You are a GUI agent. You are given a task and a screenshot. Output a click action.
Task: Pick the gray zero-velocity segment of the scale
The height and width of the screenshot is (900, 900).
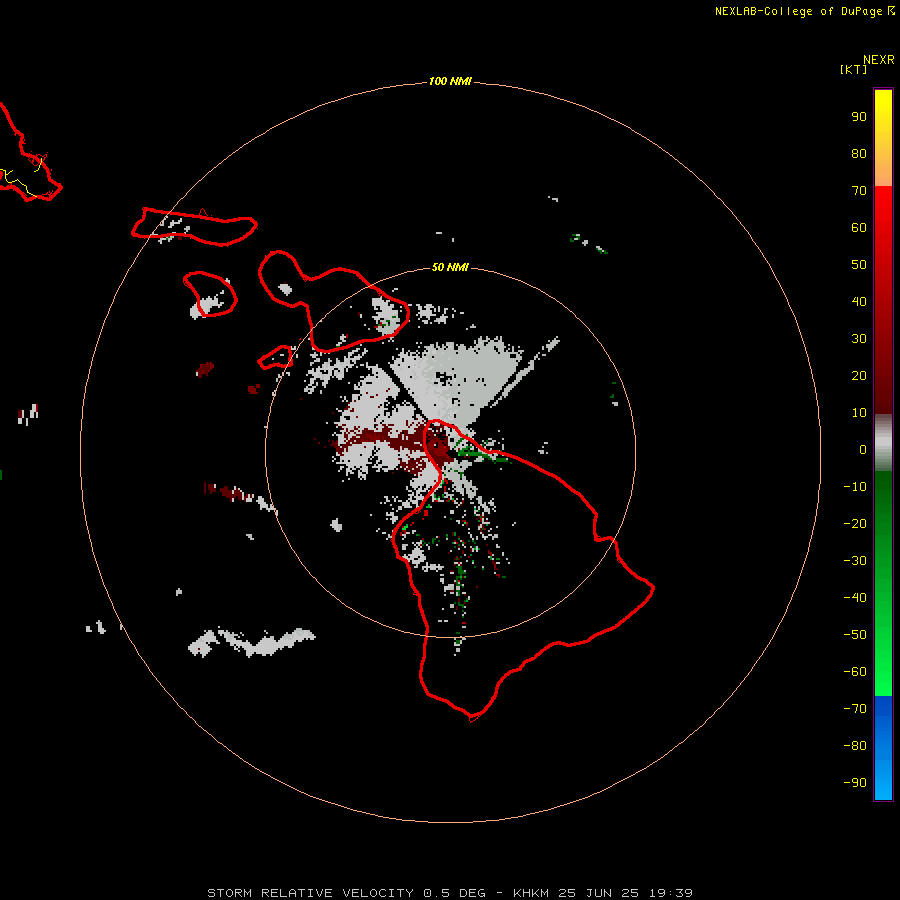click(883, 443)
